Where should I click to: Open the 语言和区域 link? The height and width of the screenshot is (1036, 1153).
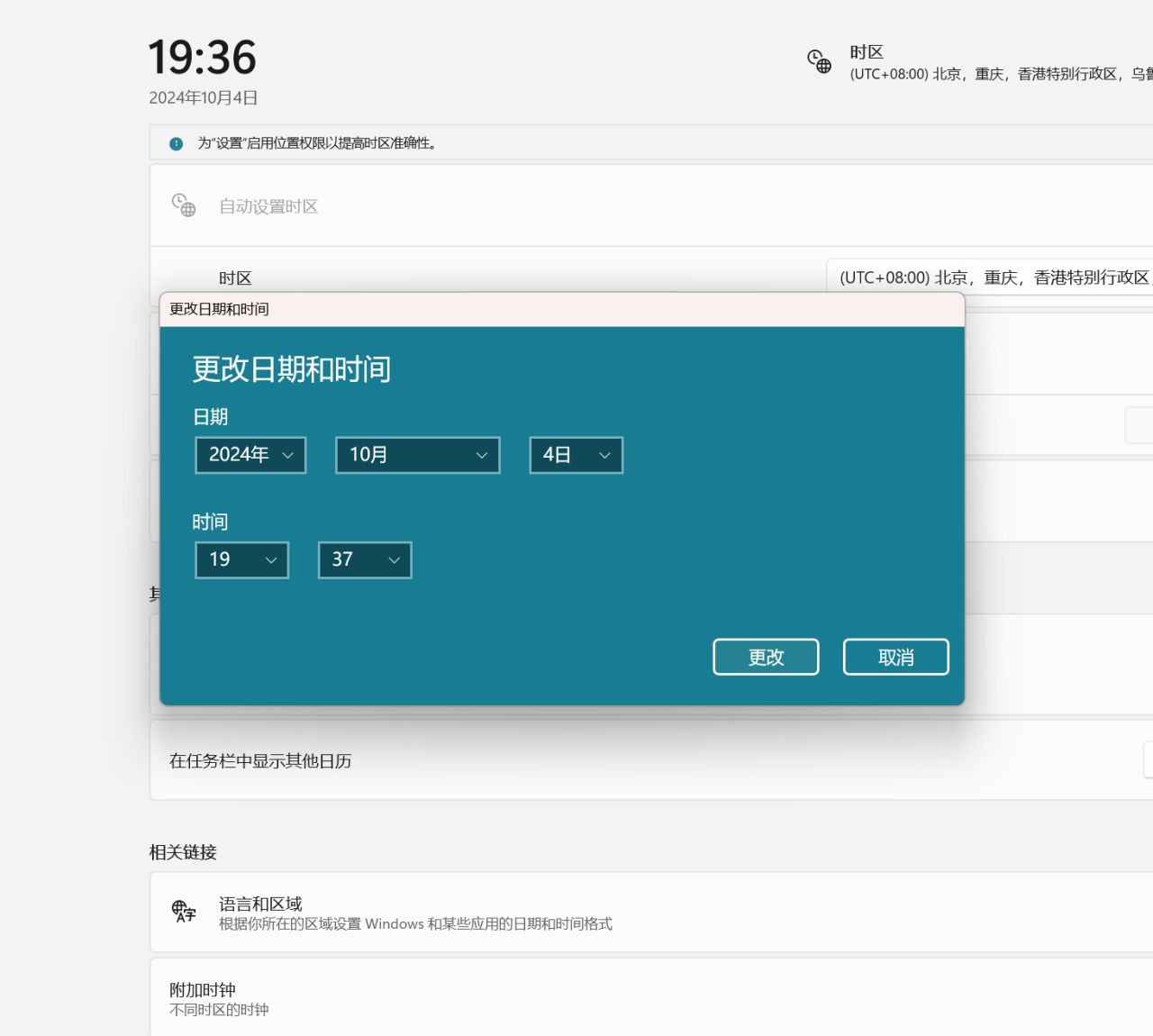tap(651, 912)
